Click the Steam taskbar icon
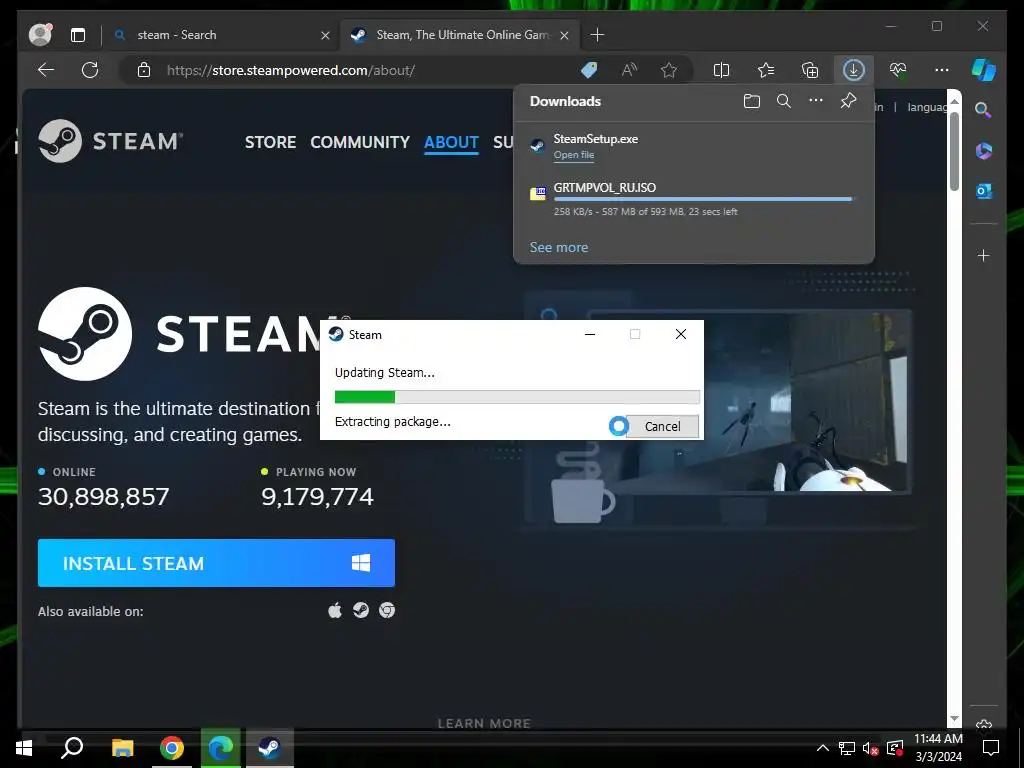Viewport: 1024px width, 768px height. pos(269,748)
